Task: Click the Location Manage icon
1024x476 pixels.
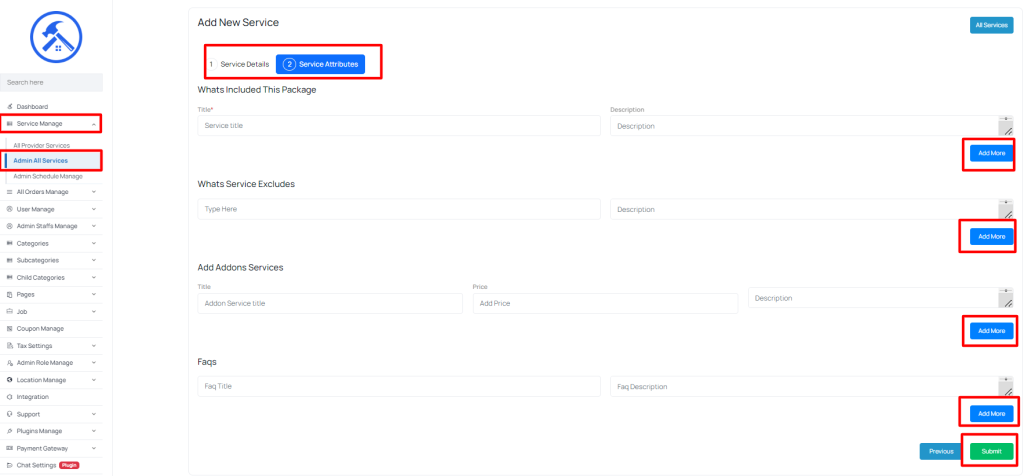Action: tap(9, 380)
